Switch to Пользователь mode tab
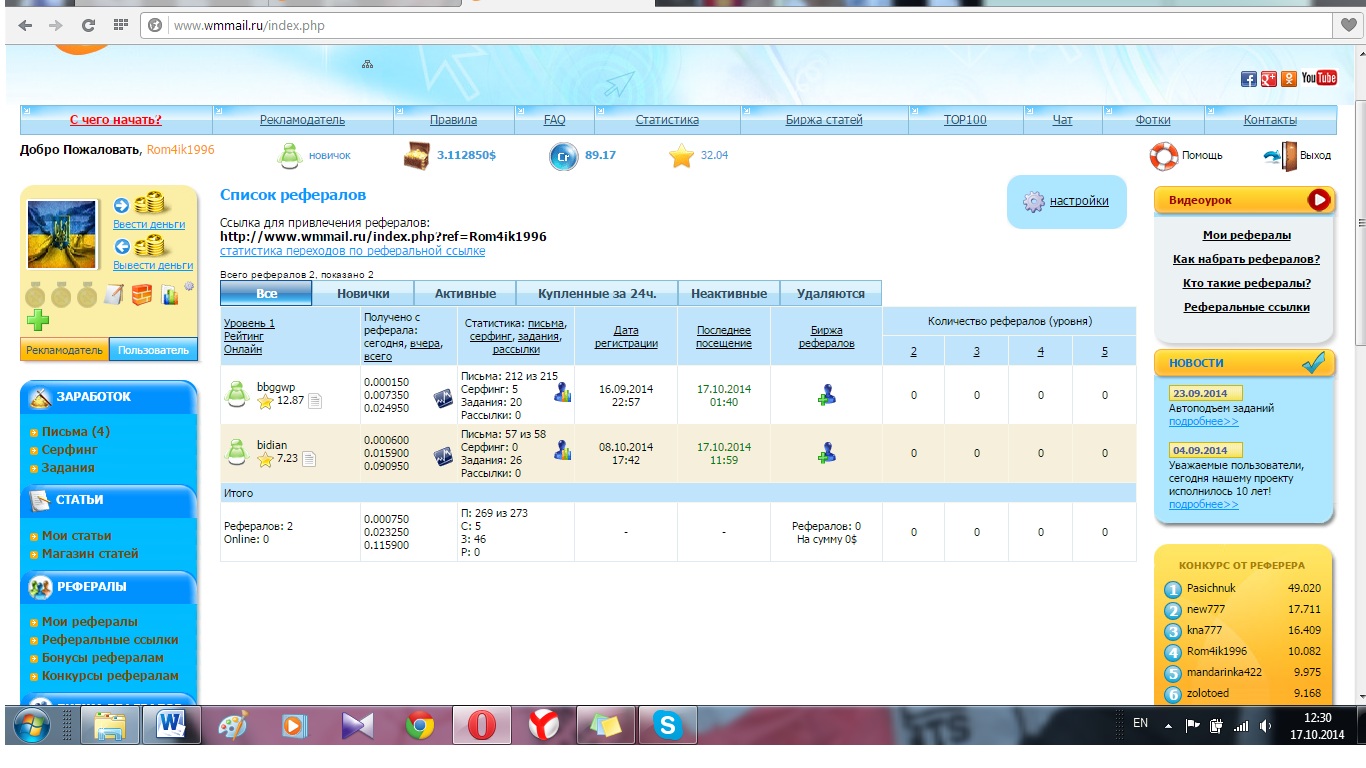This screenshot has width=1366, height=768. (153, 350)
